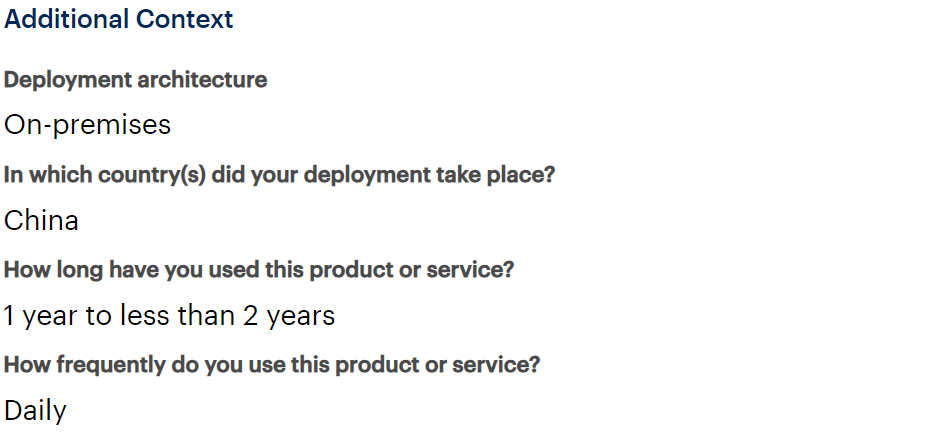
Task: Select the On-premises value text
Action: (87, 125)
